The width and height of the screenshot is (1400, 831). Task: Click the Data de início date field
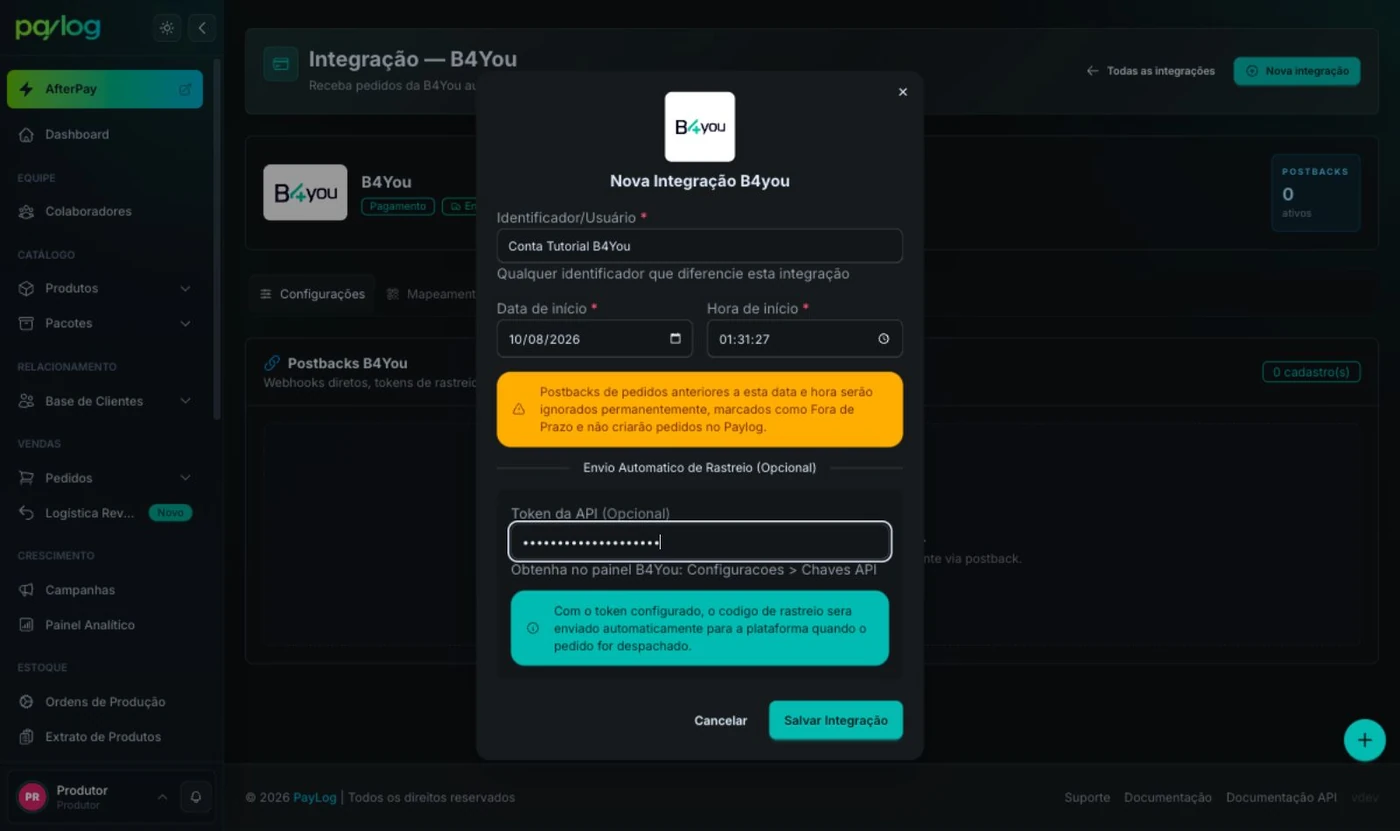point(595,339)
